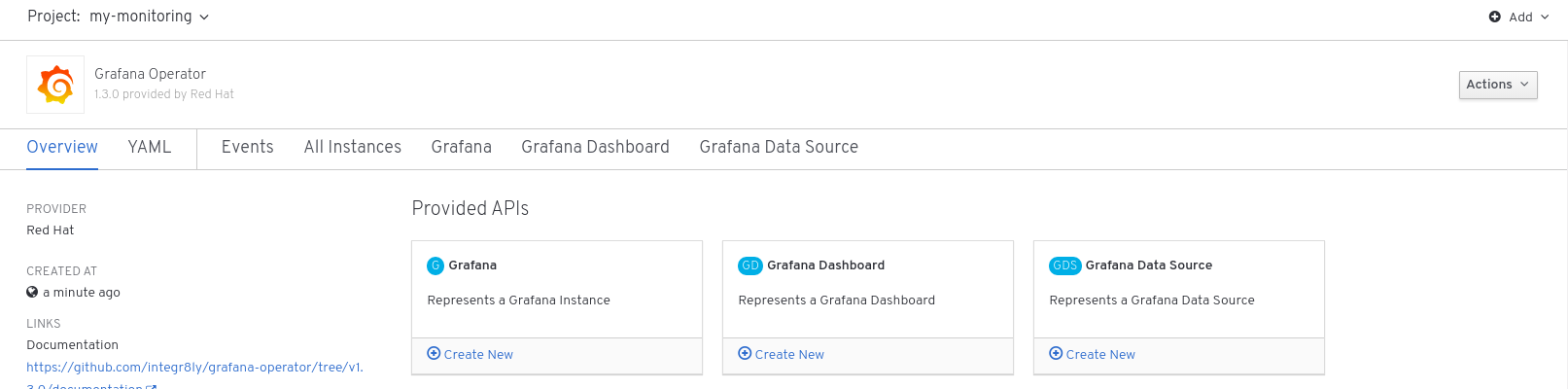Open the Project my-monitoring dropdown
Screen dimensions: 1568x389
coord(149,17)
